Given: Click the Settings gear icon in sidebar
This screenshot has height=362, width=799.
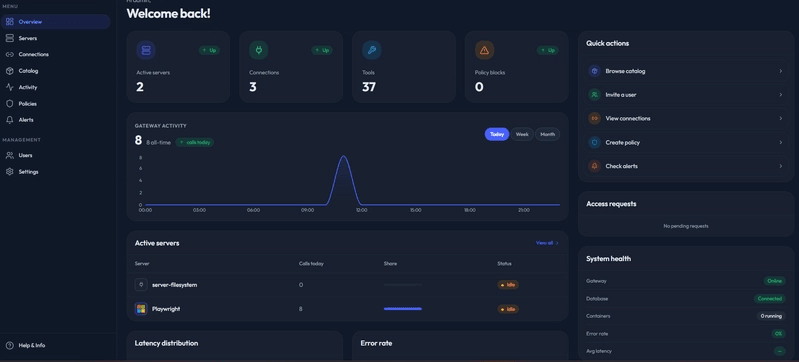Looking at the screenshot, I should (10, 172).
